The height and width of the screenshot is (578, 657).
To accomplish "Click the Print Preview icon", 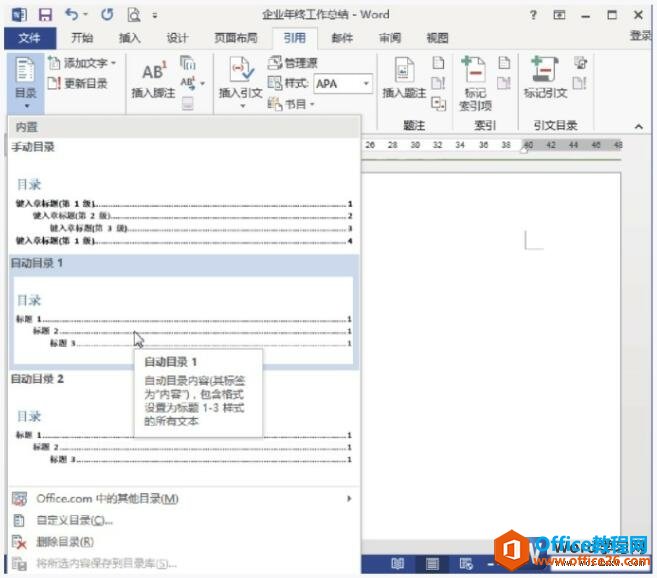I will pos(134,15).
